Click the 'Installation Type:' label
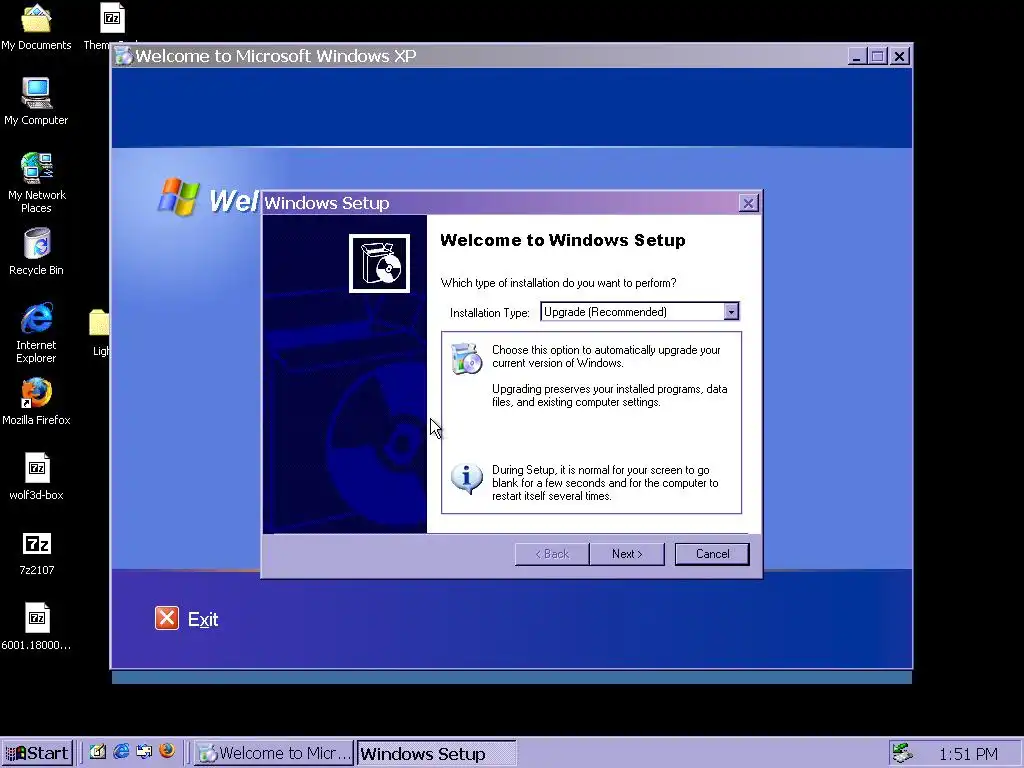This screenshot has height=768, width=1024. [490, 313]
